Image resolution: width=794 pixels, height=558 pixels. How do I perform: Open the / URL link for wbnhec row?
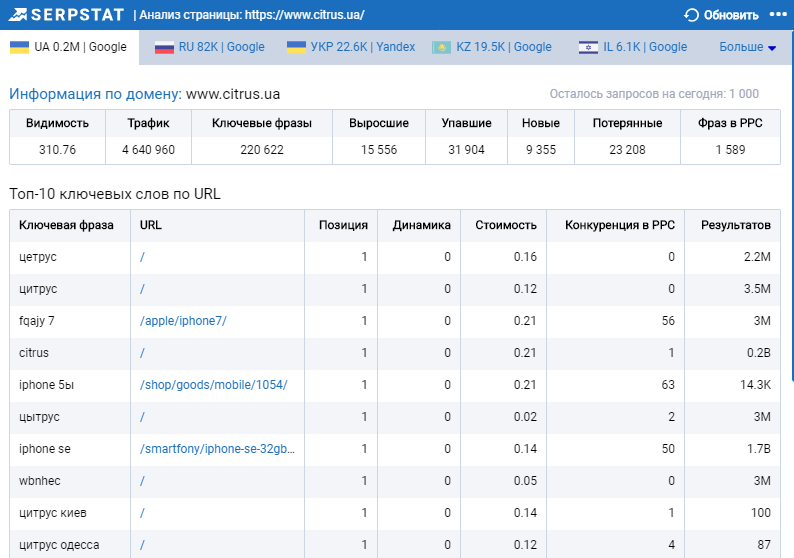tap(142, 481)
